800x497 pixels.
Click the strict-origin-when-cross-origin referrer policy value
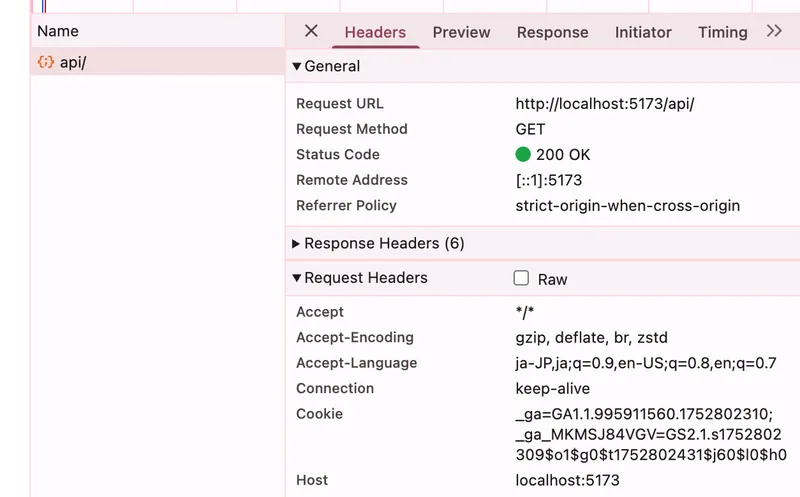point(627,206)
